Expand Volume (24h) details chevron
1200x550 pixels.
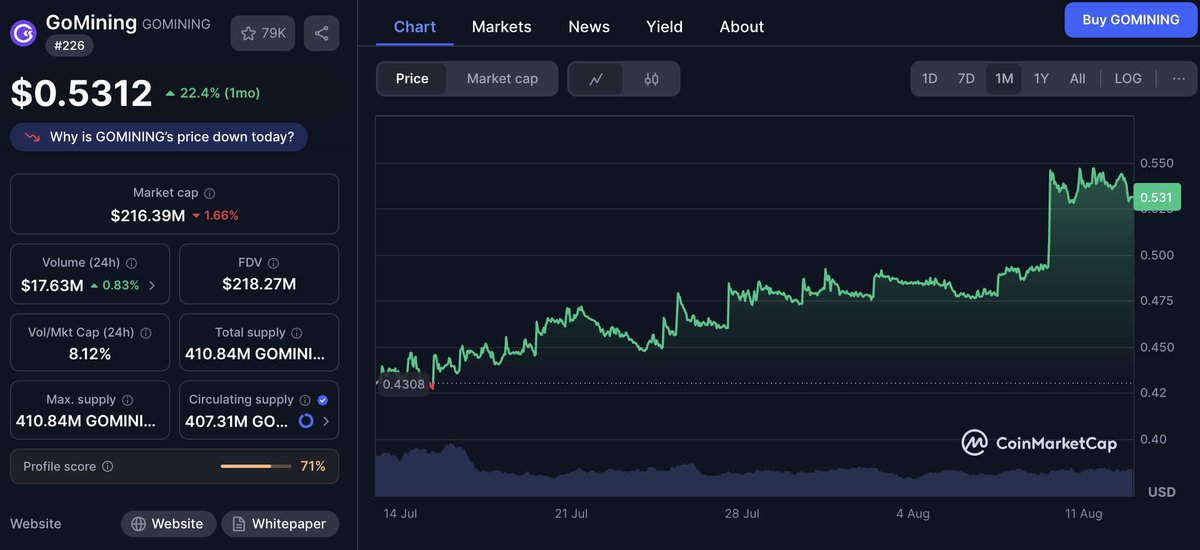click(152, 285)
